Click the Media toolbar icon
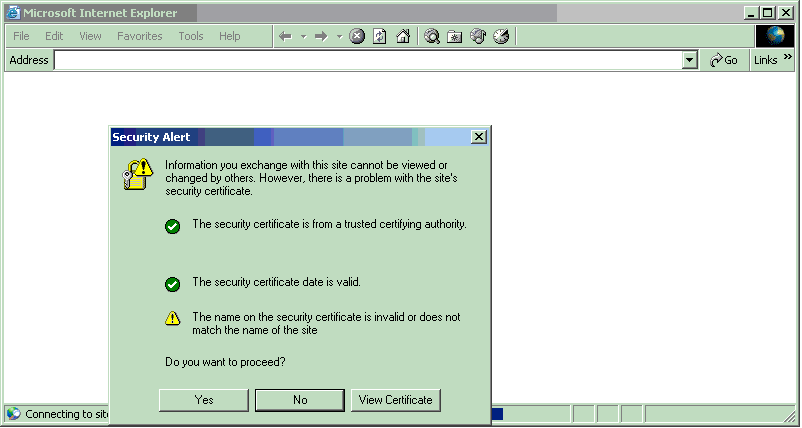The height and width of the screenshot is (428, 802). 478,36
